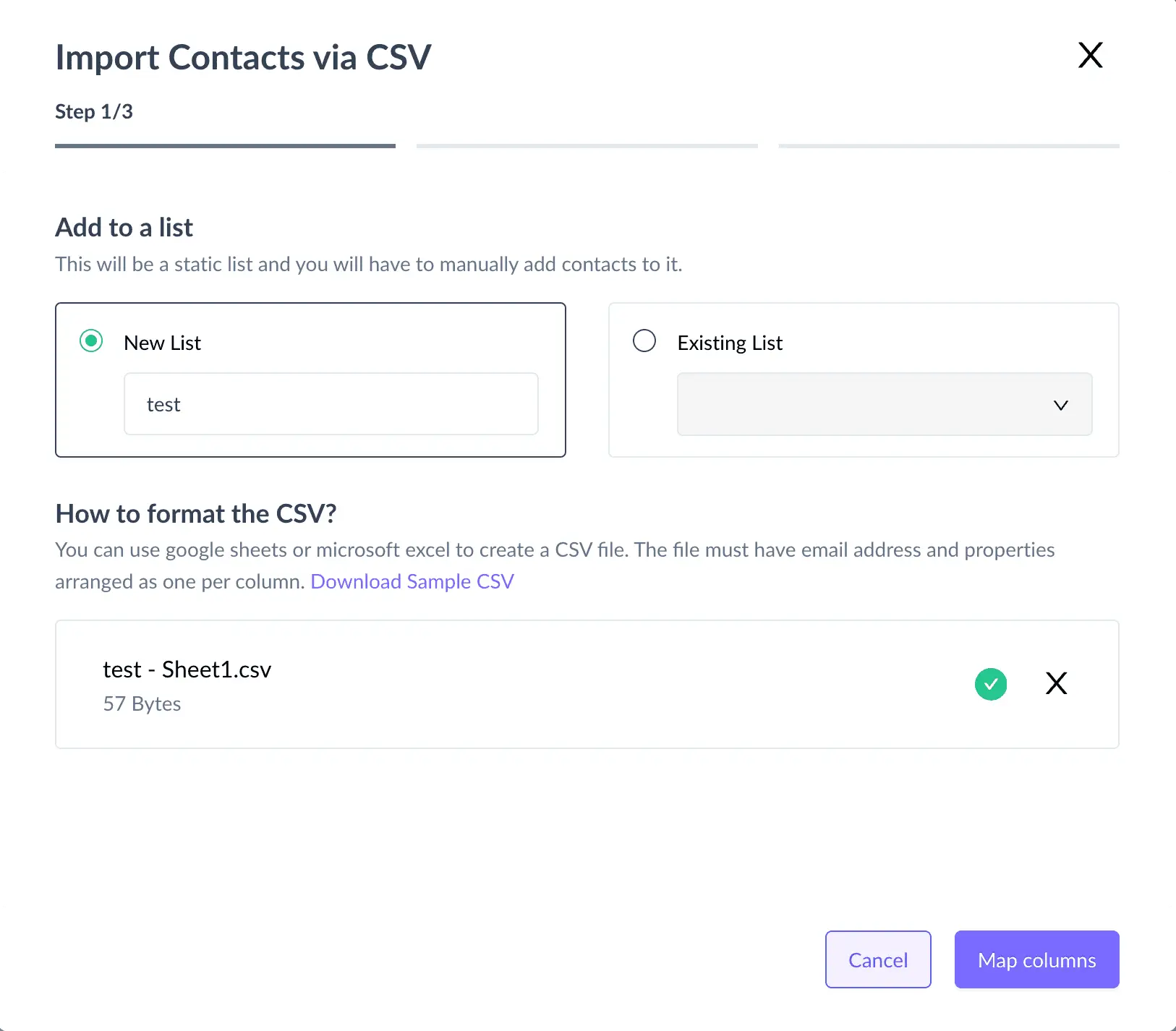The width and height of the screenshot is (1176, 1031).
Task: Click the Step 1 progress bar segment
Action: [225, 146]
